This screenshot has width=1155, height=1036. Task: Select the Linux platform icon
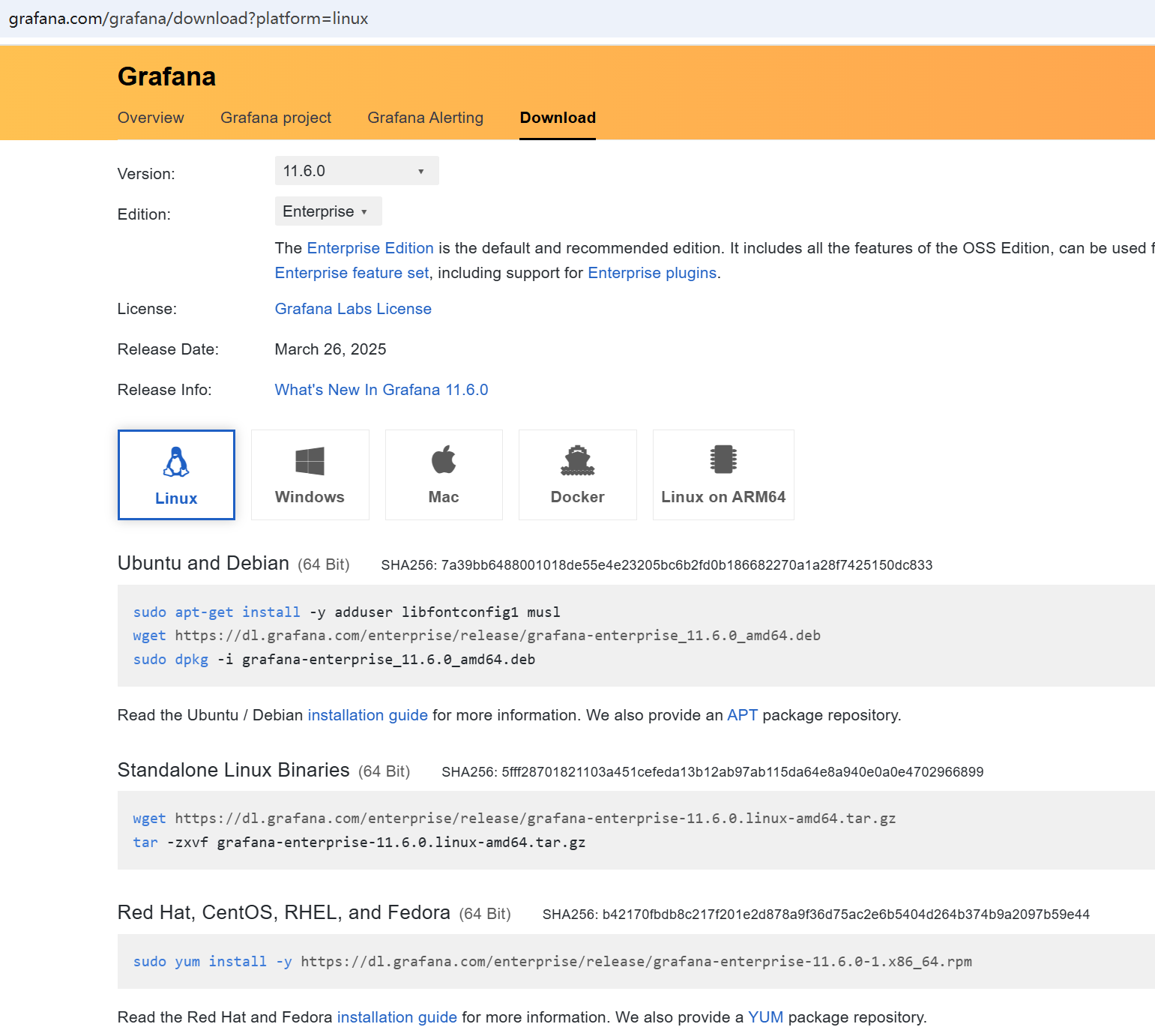(175, 475)
